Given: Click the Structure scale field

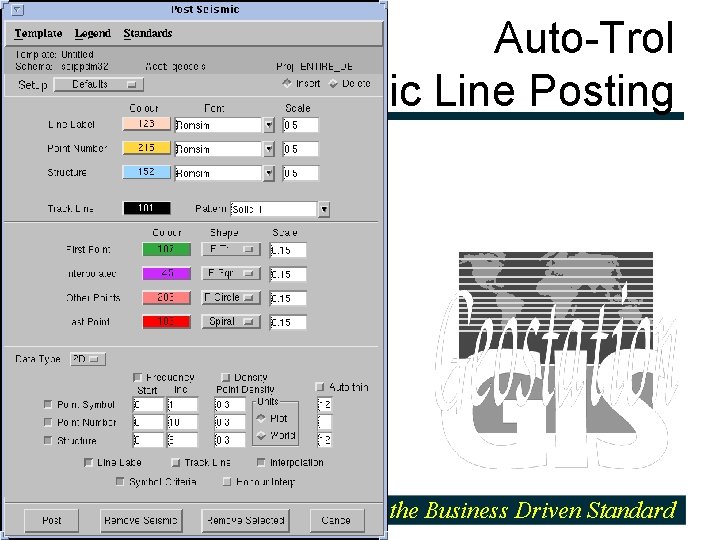Looking at the screenshot, I should (x=300, y=173).
